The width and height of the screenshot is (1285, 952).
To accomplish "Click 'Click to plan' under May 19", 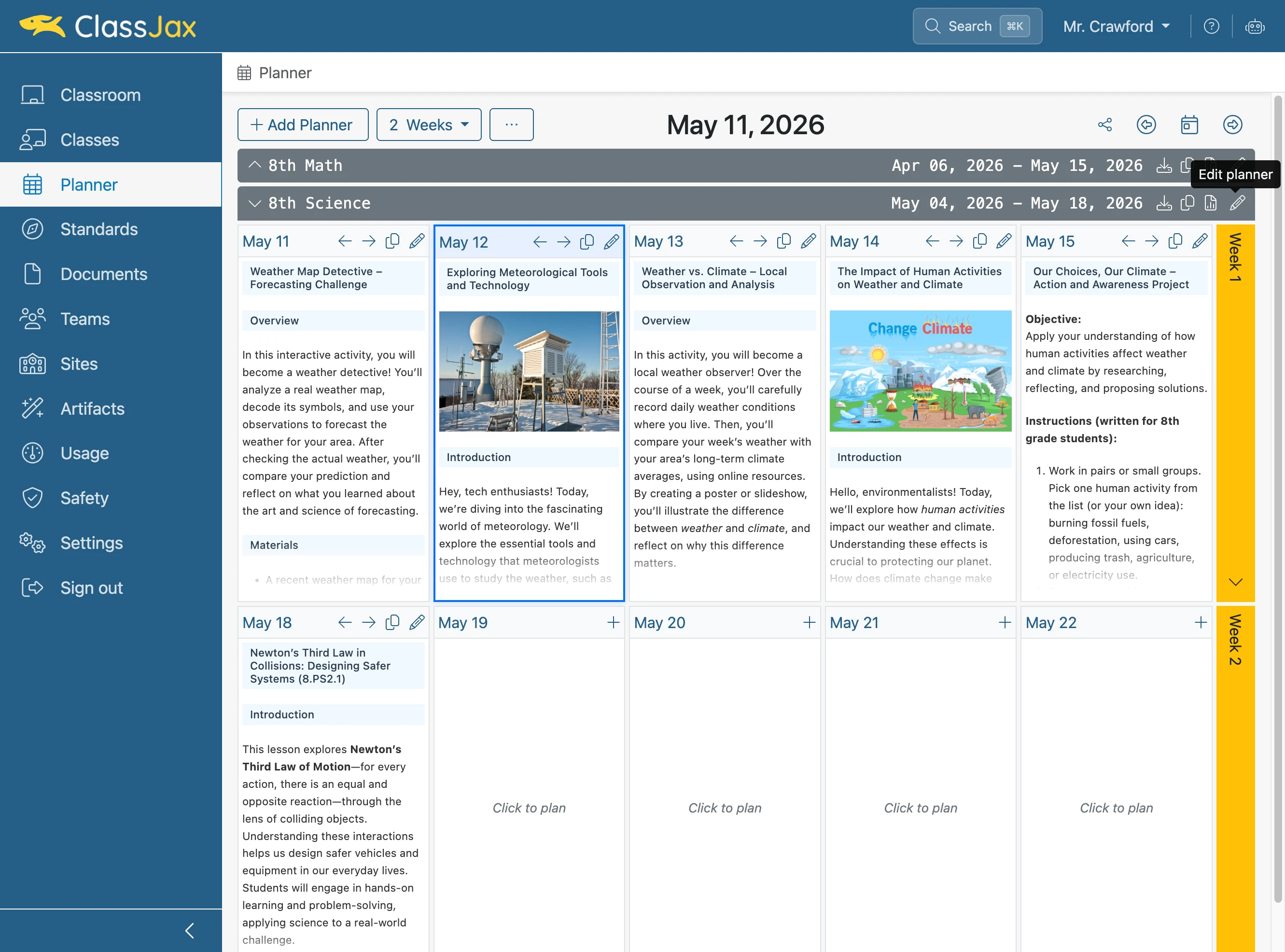I will [529, 808].
